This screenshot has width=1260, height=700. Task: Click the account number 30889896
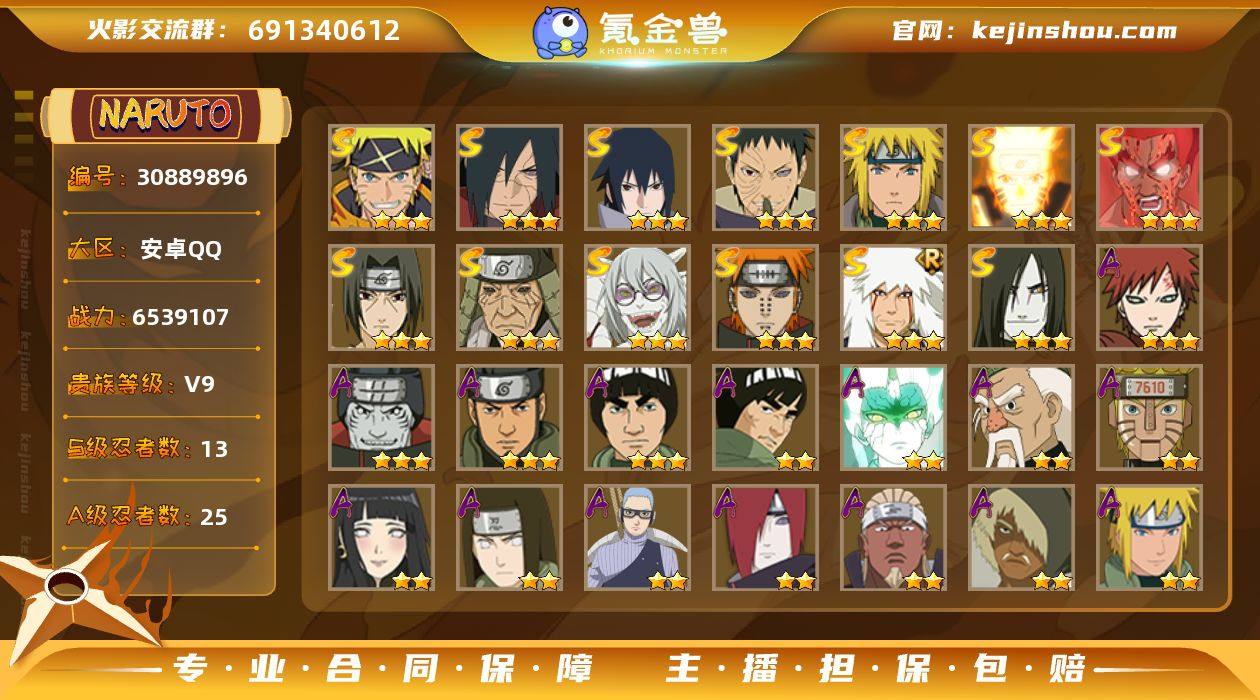tap(192, 177)
